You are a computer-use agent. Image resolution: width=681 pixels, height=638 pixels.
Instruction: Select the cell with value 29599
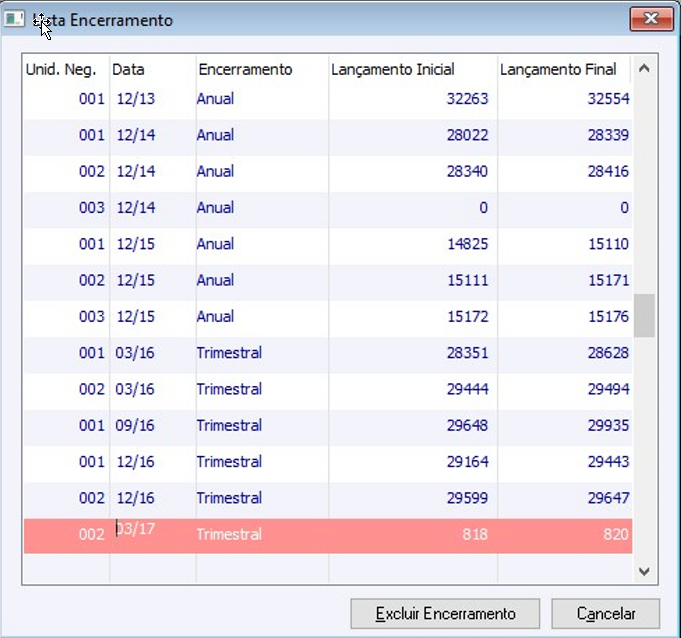pyautogui.click(x=467, y=498)
